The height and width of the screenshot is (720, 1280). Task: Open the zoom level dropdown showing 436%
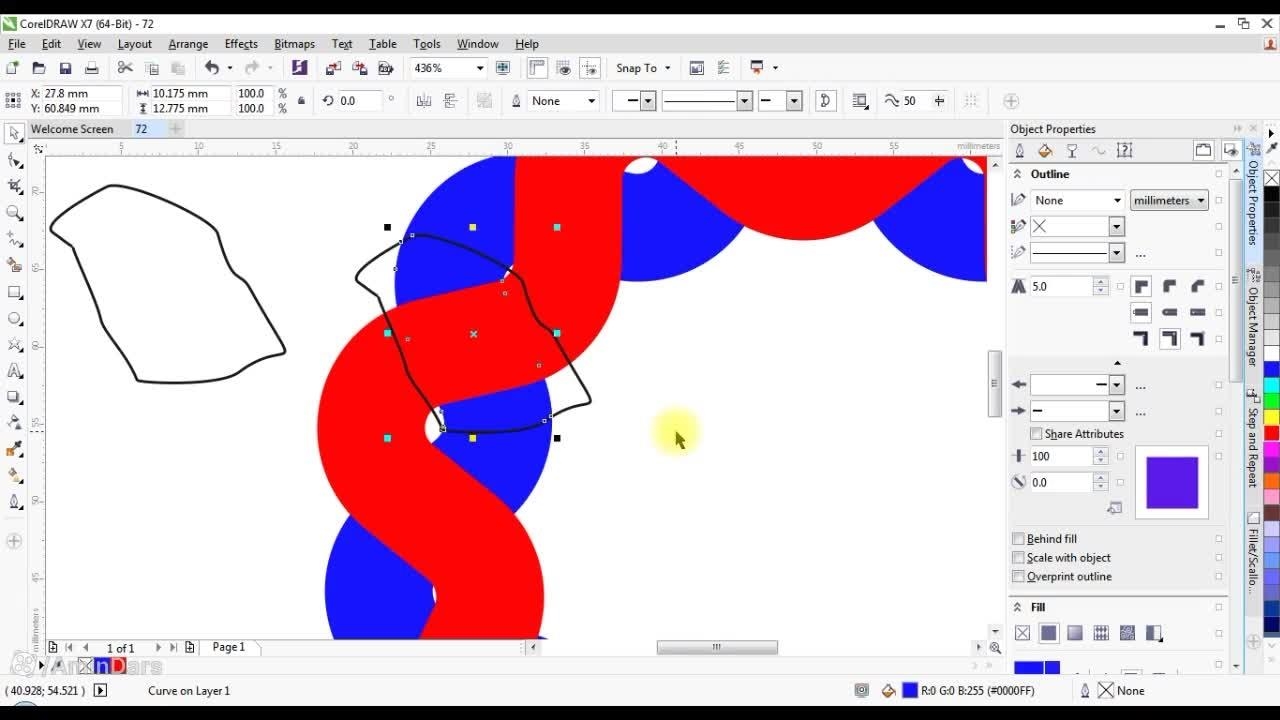480,68
